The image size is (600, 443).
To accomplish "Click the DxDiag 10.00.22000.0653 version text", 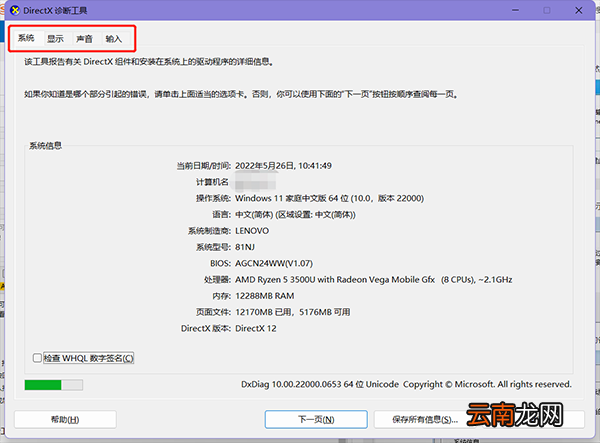I will pyautogui.click(x=406, y=384).
